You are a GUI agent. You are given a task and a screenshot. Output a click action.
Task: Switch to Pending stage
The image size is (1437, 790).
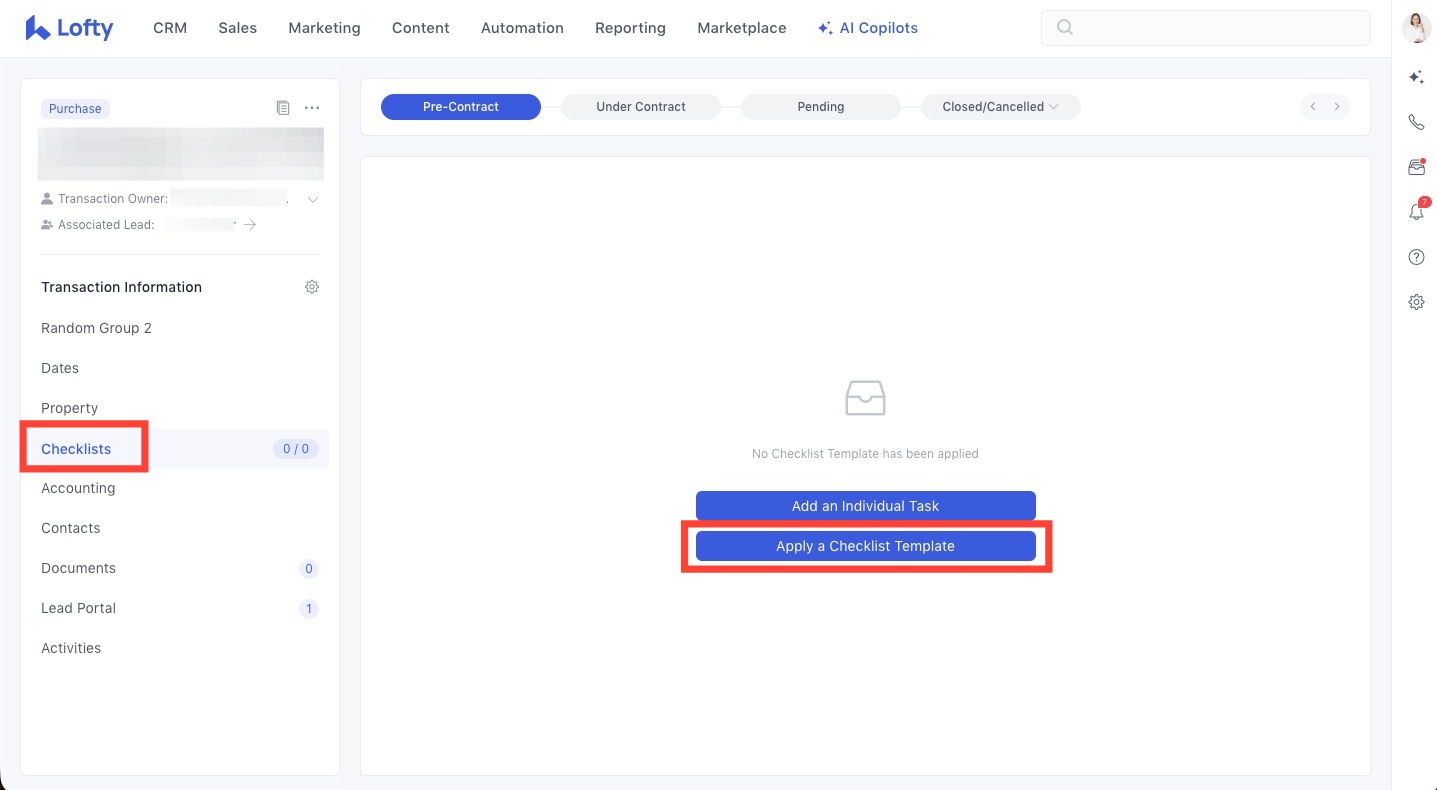(821, 107)
